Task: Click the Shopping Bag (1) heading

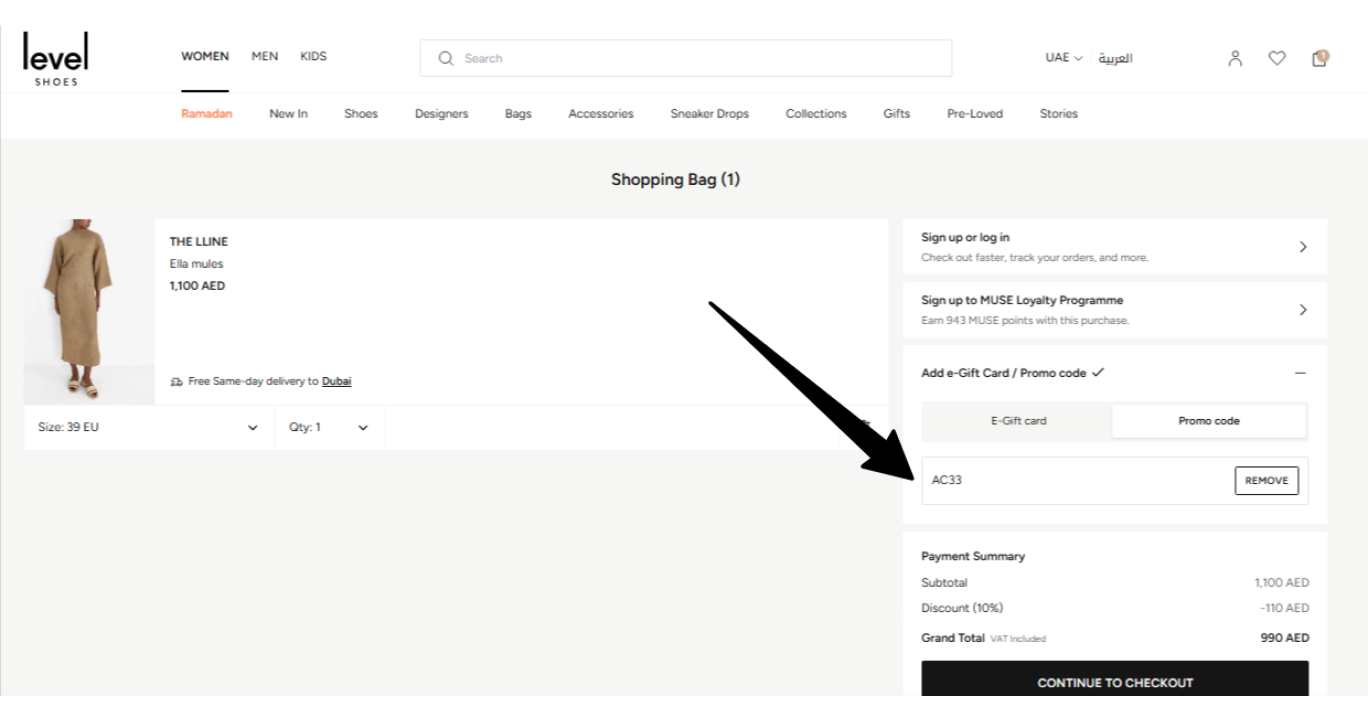Action: 675,180
